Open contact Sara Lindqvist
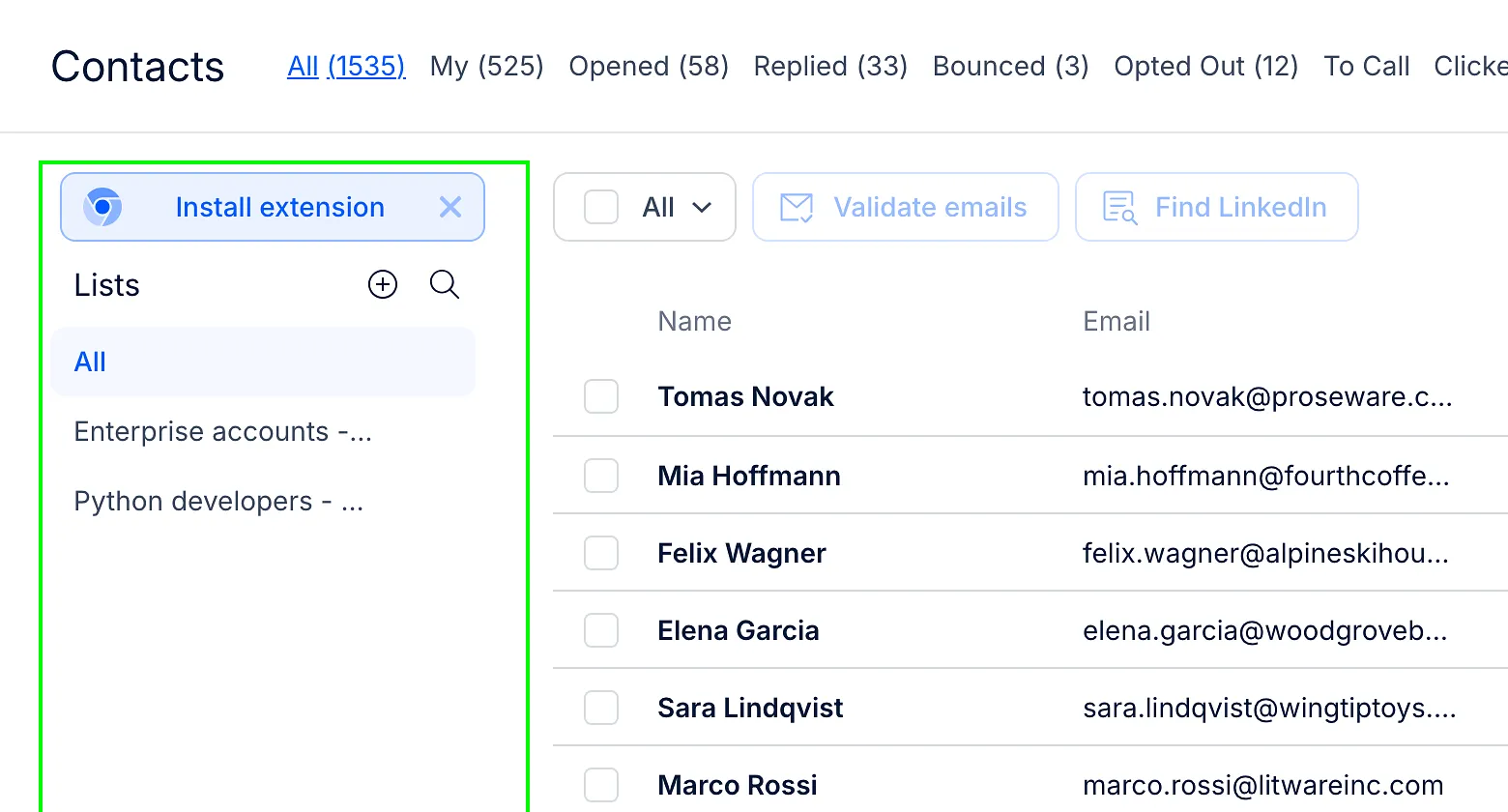 [750, 708]
